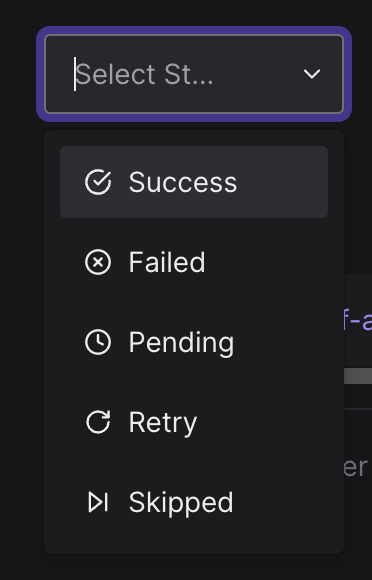Screen dimensions: 372x580
Task: Choose the option with the refresh arrow
Action: coord(194,422)
